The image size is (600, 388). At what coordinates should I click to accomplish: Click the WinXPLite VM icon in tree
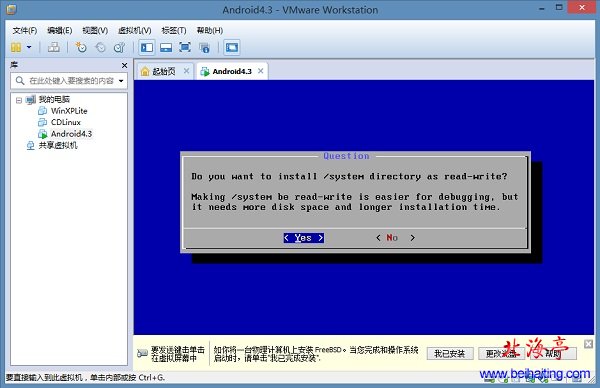pyautogui.click(x=42, y=111)
